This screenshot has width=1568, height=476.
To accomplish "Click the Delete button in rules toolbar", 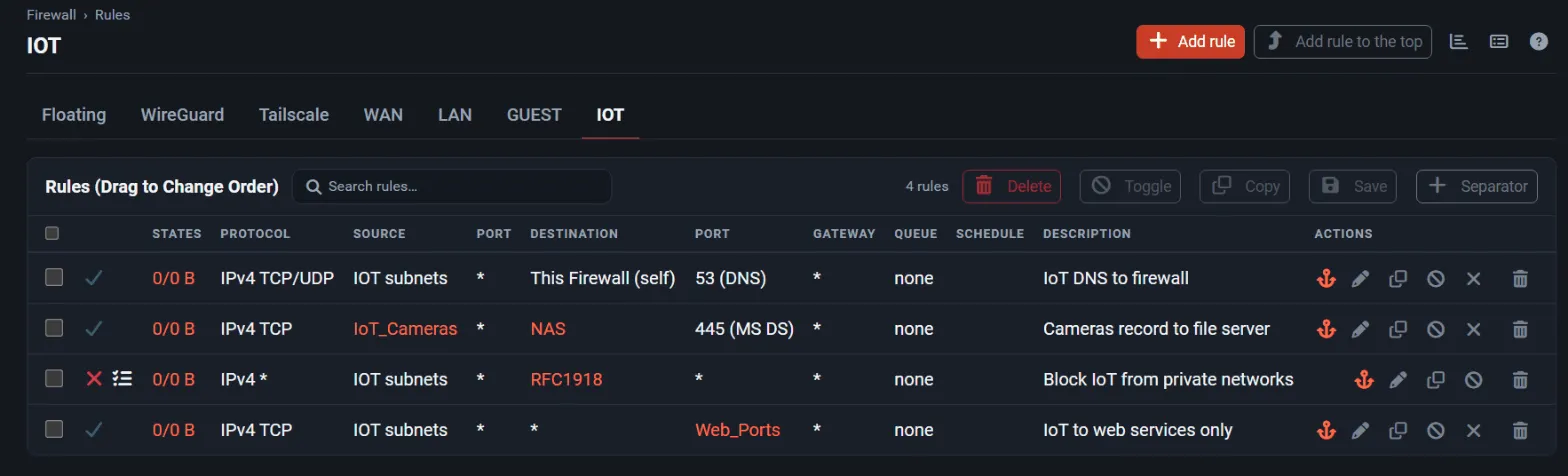I will [1012, 186].
